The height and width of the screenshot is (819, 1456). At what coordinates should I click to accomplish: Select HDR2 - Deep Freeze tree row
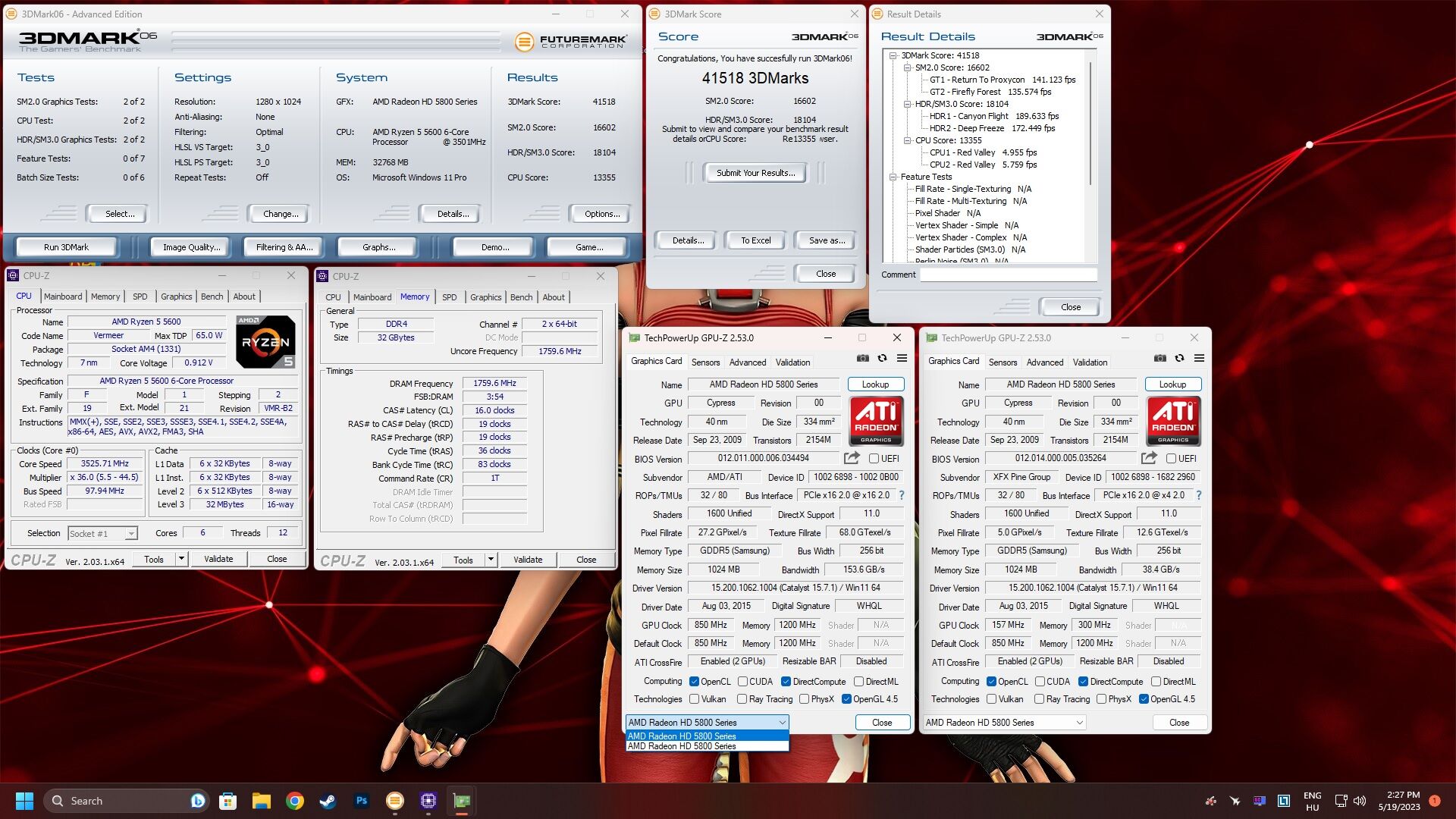[992, 128]
